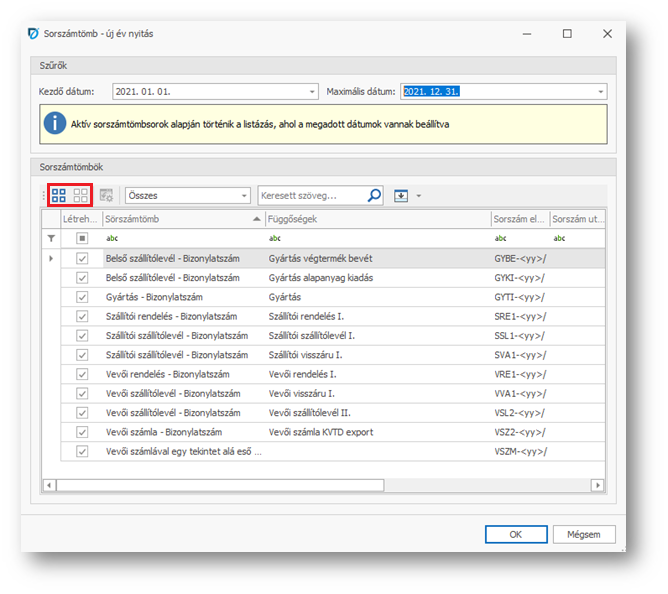Click the filter funnel icon in grid
Viewport: 668px width, 594px height.
click(52, 238)
